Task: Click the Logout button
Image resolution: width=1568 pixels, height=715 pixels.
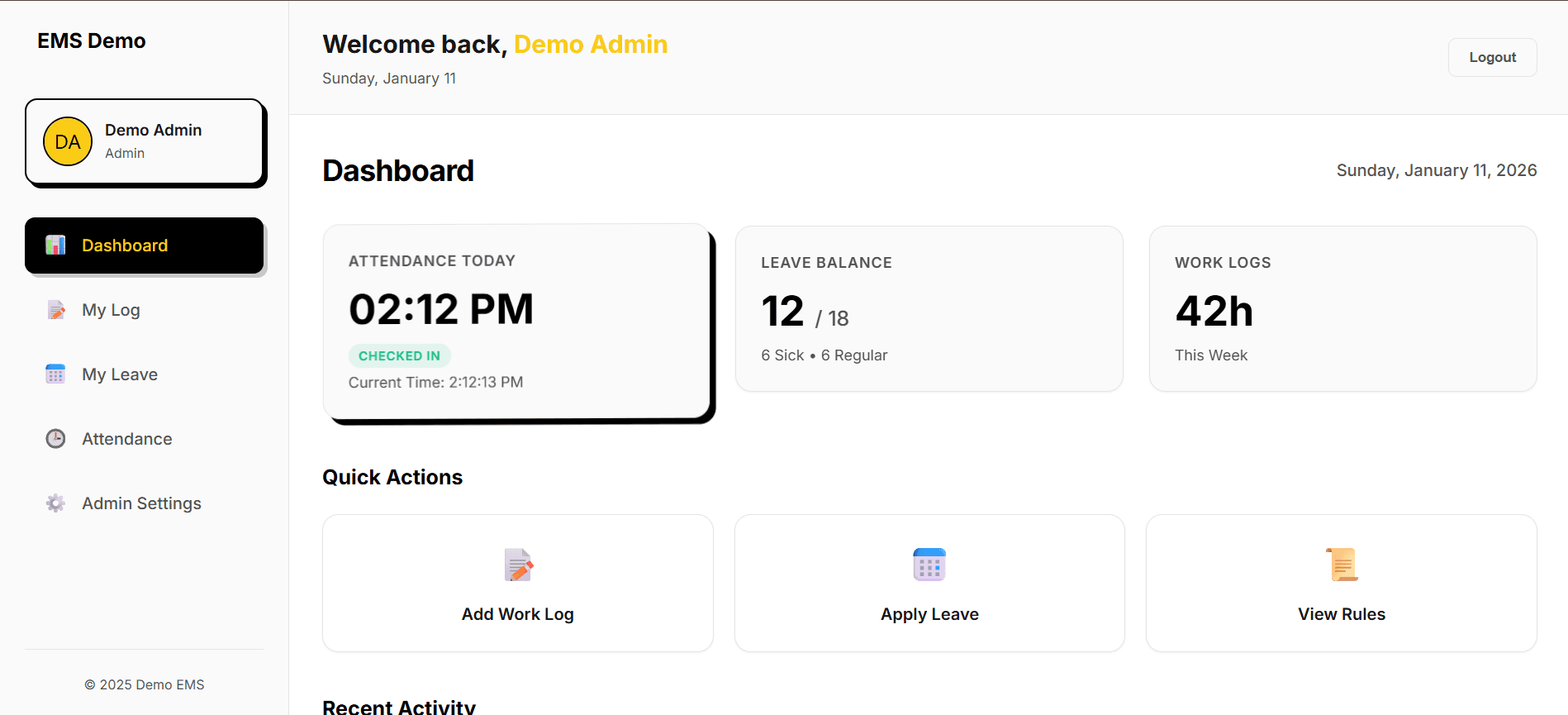Action: click(1492, 57)
